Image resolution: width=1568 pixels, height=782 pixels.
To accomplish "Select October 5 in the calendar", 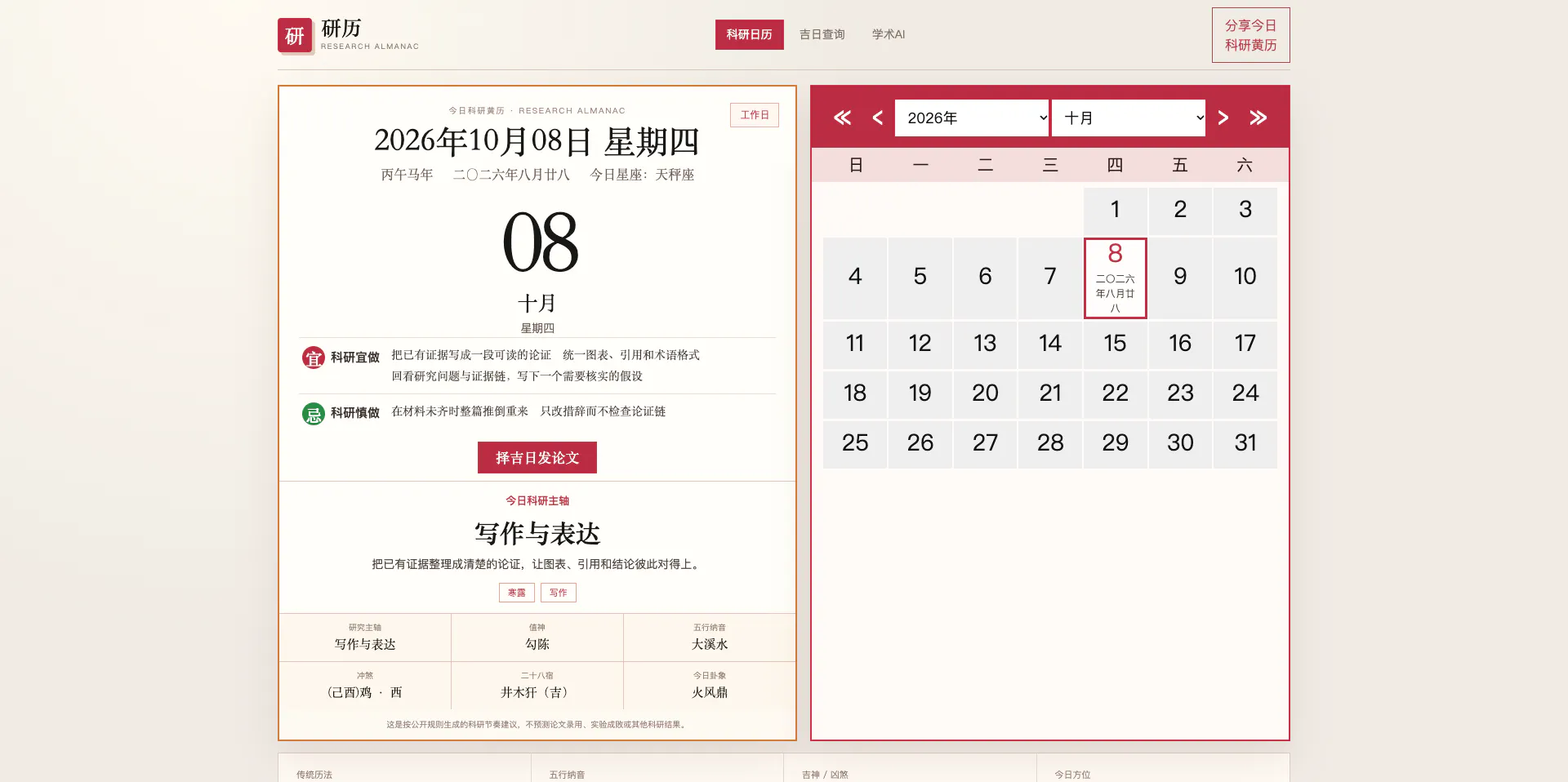I will tap(920, 278).
